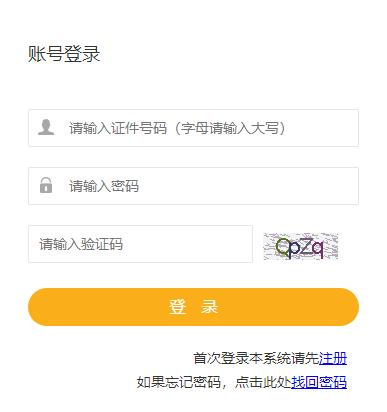Open the 注册 registration link
This screenshot has height=412, width=387.
333,358
